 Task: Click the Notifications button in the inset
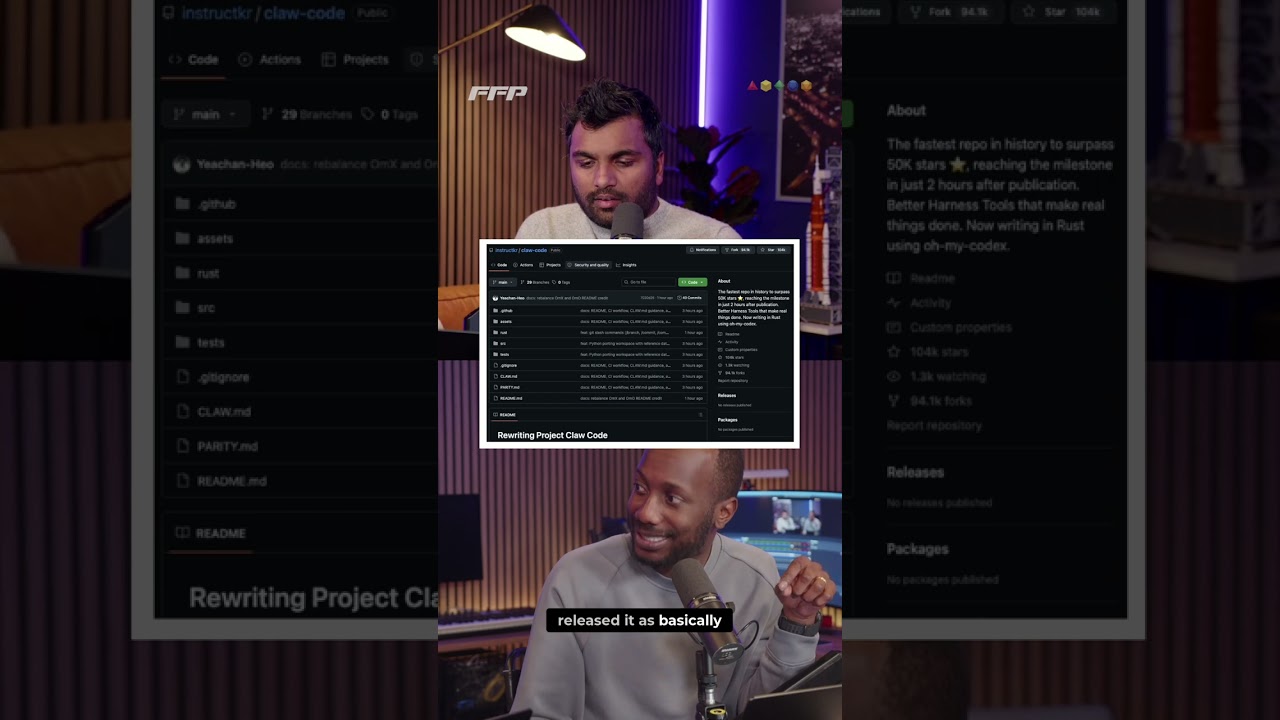click(703, 250)
